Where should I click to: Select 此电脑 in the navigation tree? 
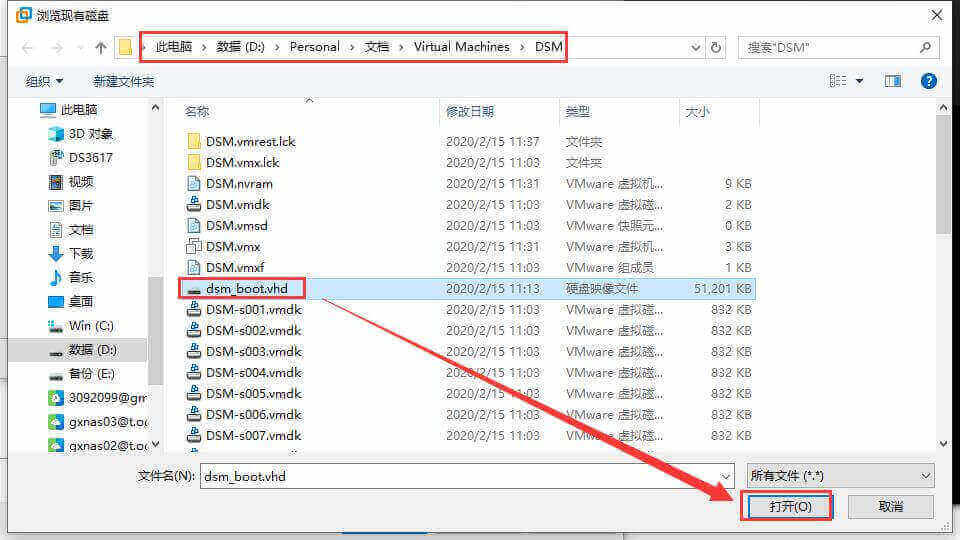(x=79, y=110)
